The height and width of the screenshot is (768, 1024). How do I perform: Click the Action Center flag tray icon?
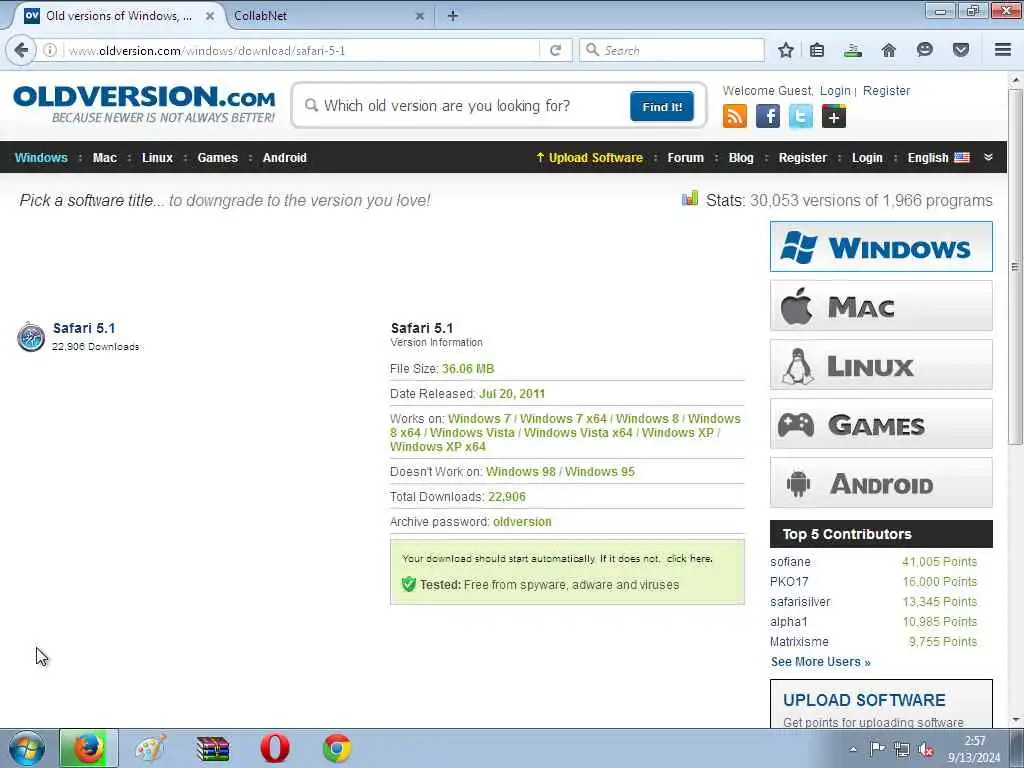coord(877,749)
